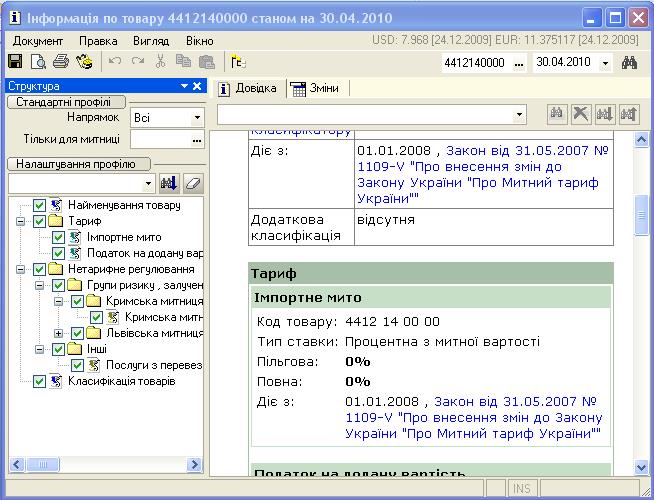Open the Правка menu
This screenshot has height=500, width=654.
pos(98,41)
